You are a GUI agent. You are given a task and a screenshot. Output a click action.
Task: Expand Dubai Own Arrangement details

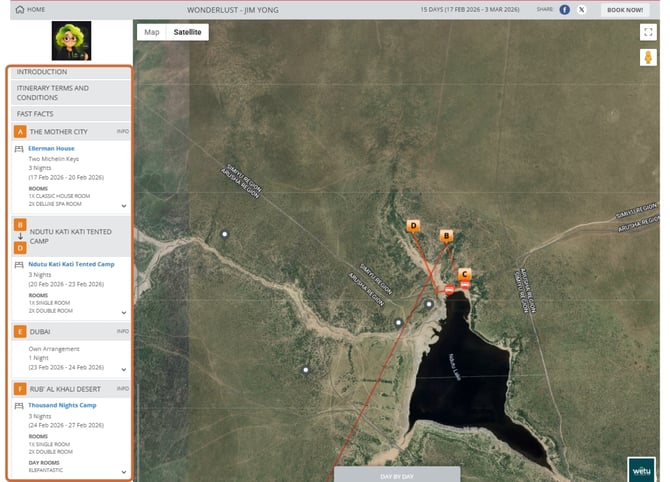coord(124,369)
